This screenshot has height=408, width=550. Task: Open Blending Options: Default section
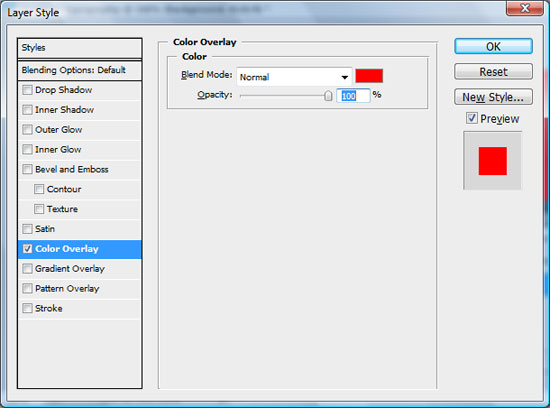pyautogui.click(x=80, y=70)
